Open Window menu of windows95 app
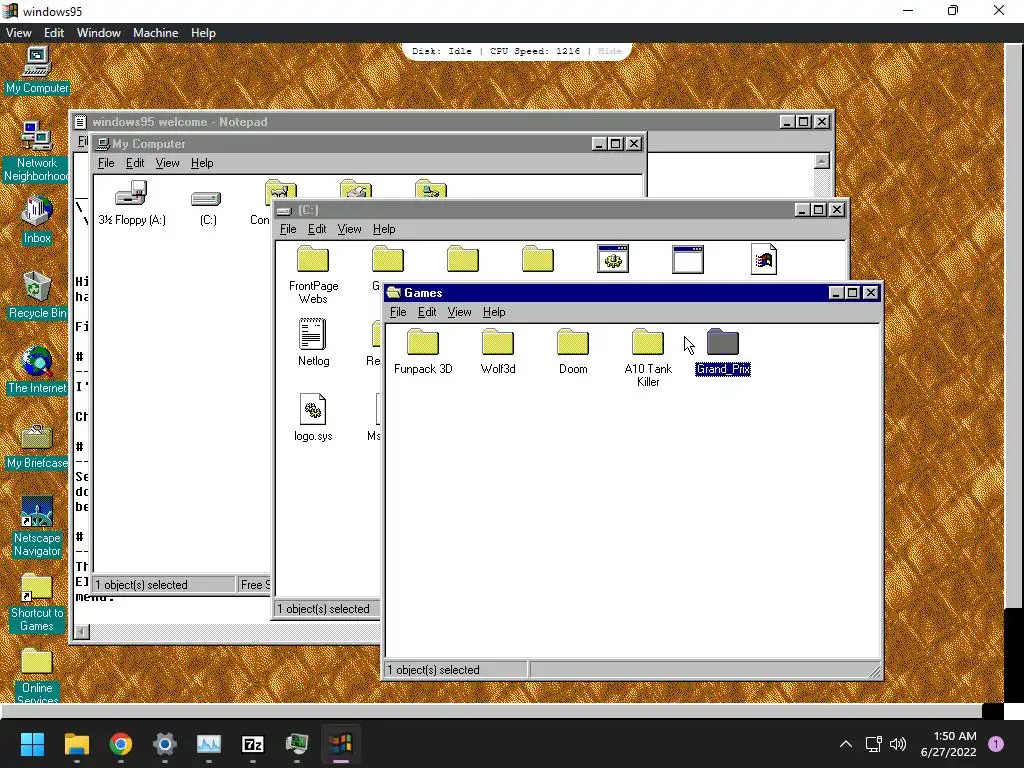This screenshot has width=1024, height=768. tap(99, 33)
